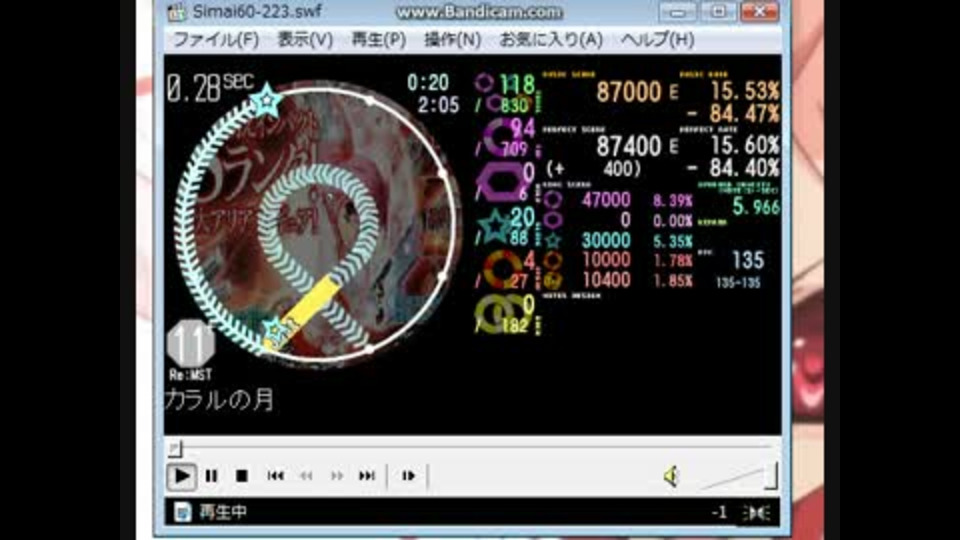
Task: Skip to next track
Action: click(367, 476)
